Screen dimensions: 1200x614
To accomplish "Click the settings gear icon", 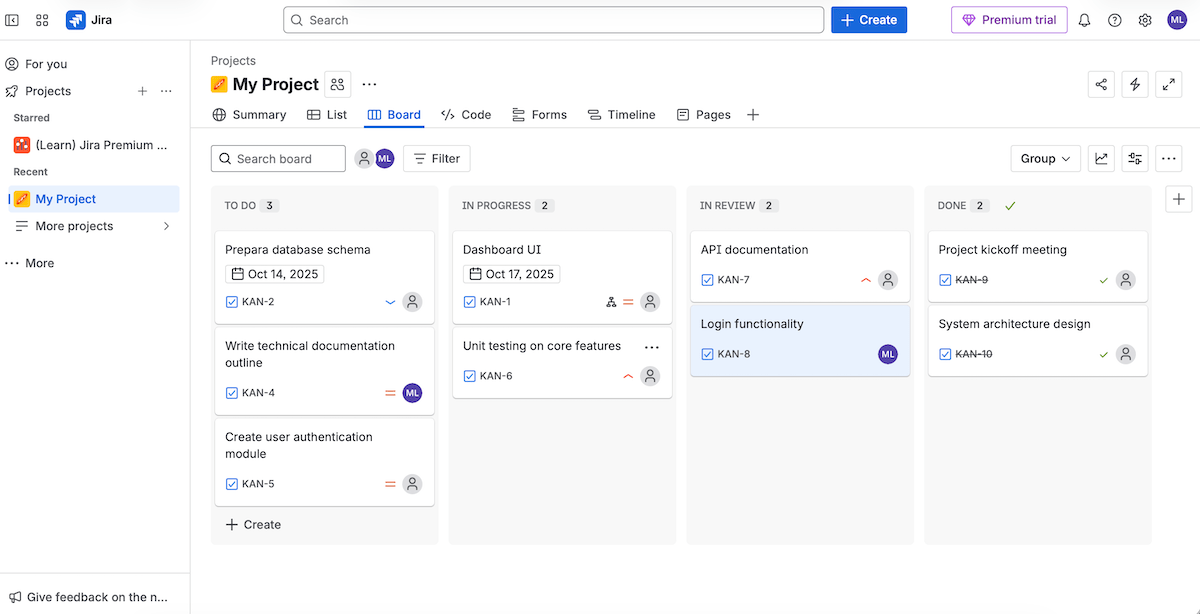I will (x=1144, y=19).
